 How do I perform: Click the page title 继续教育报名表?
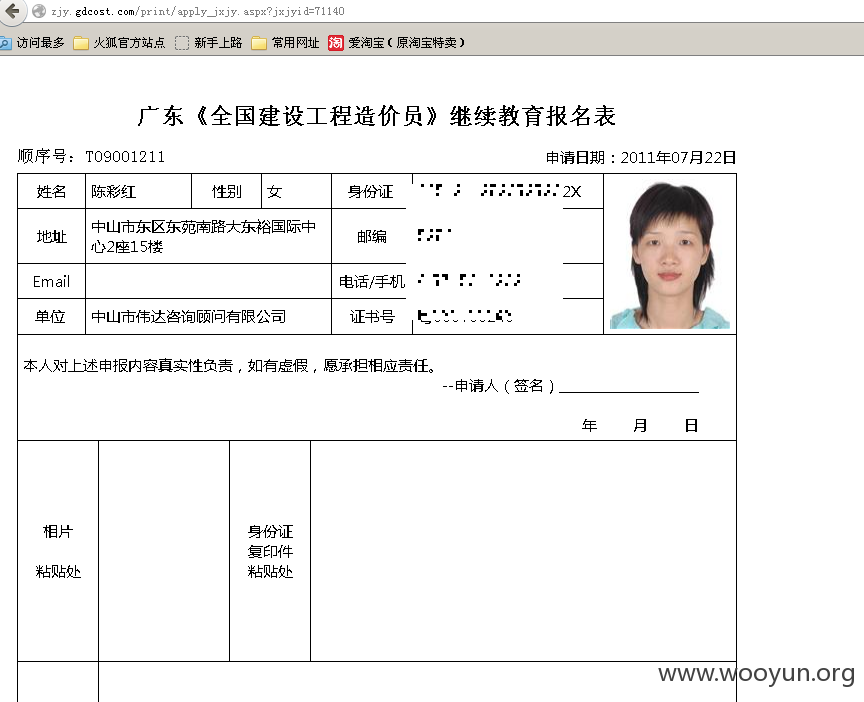coord(532,116)
